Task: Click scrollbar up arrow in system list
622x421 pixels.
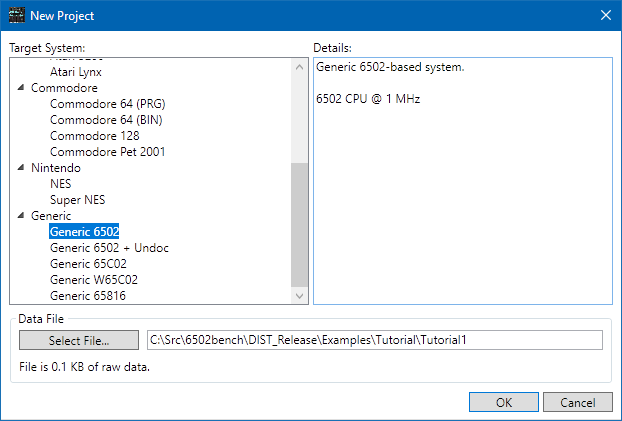Action: coord(299,67)
